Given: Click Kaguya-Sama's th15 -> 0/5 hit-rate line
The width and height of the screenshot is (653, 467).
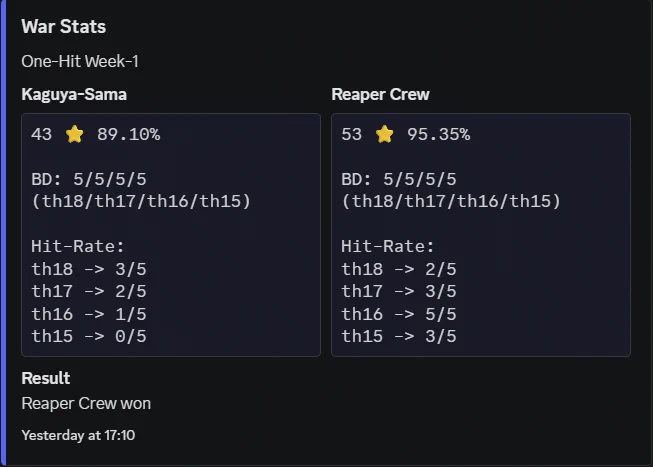Looking at the screenshot, I should point(89,336).
